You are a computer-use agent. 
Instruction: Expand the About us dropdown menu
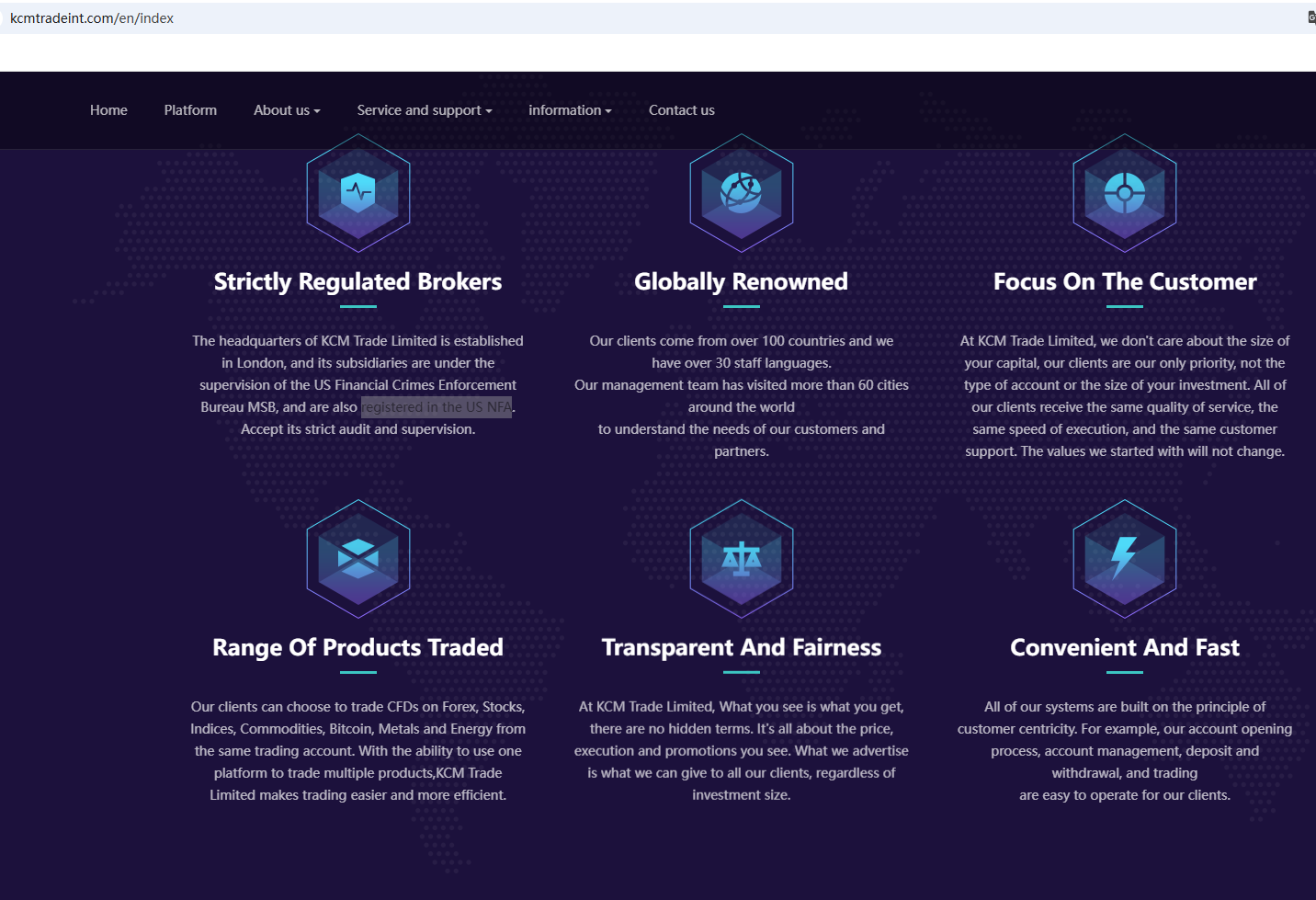tap(287, 110)
